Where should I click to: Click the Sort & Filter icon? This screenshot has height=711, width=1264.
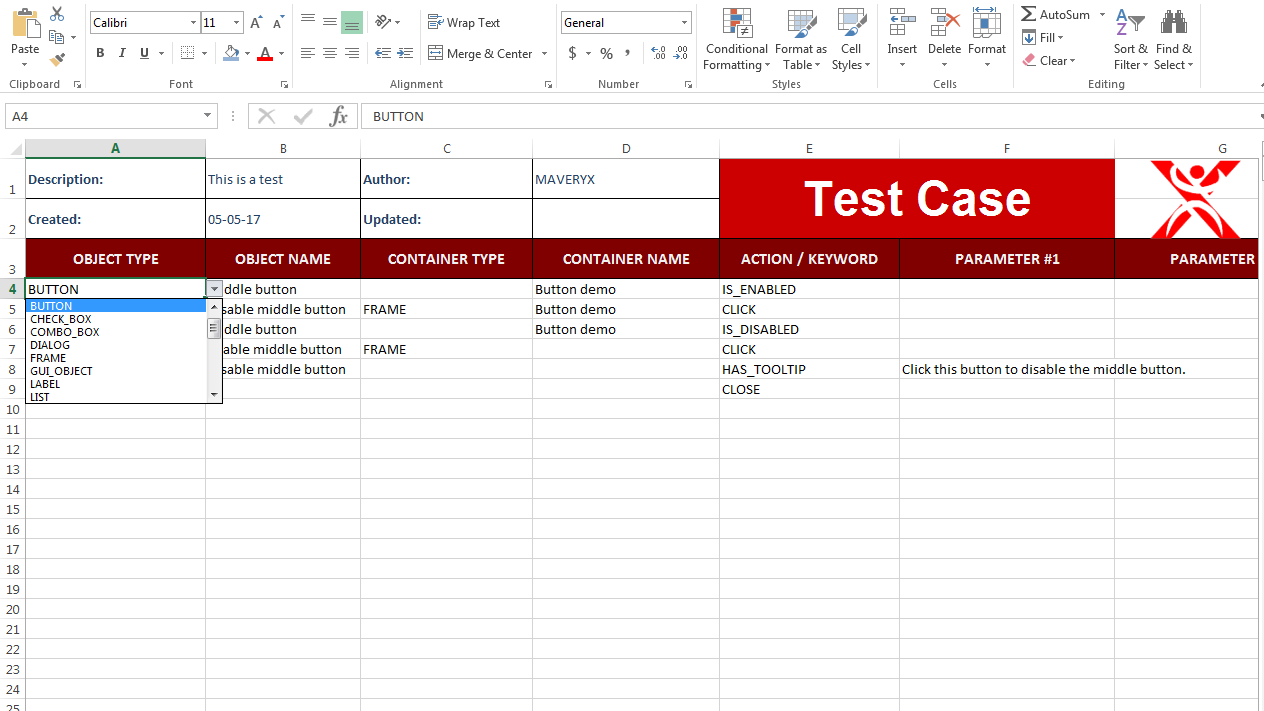(1129, 40)
